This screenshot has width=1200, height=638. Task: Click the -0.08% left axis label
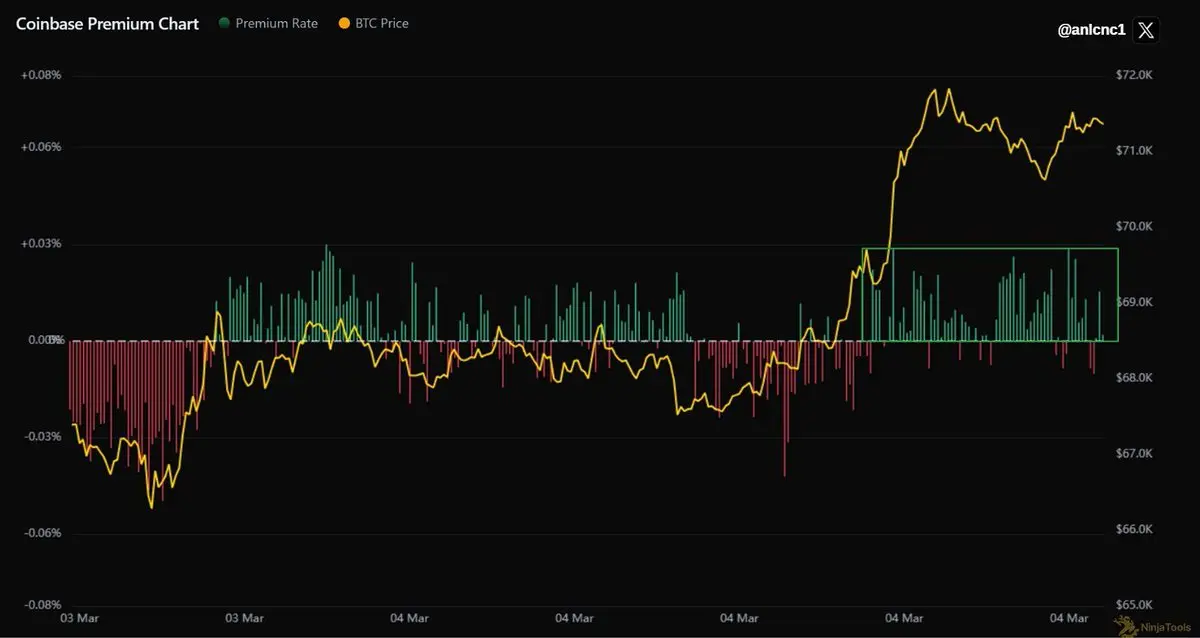pyautogui.click(x=42, y=605)
